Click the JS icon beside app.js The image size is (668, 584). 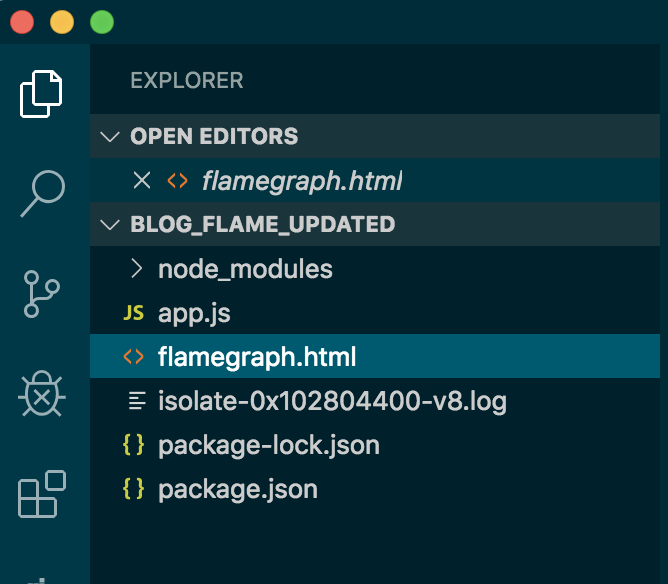133,313
